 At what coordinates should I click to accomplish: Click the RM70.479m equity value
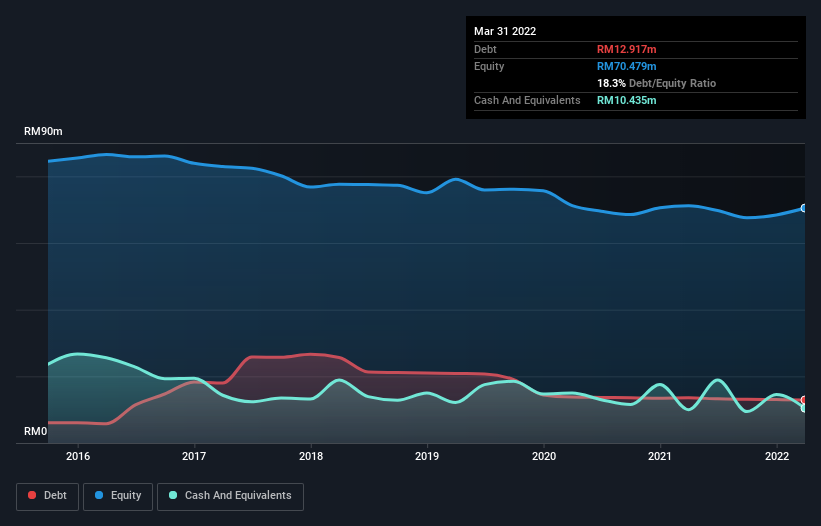[x=626, y=66]
